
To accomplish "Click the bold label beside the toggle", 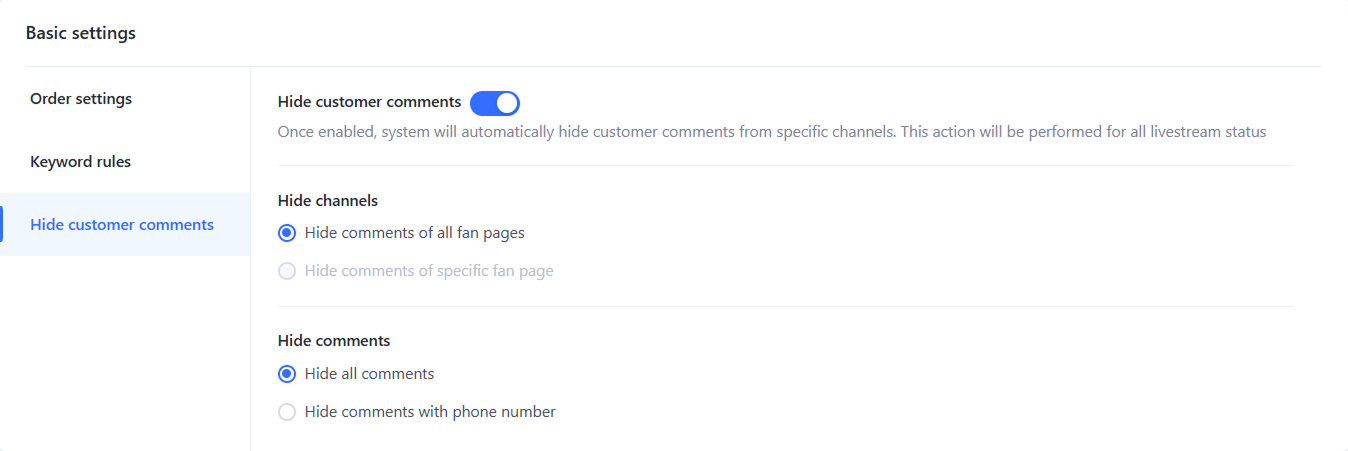I will click(x=369, y=102).
